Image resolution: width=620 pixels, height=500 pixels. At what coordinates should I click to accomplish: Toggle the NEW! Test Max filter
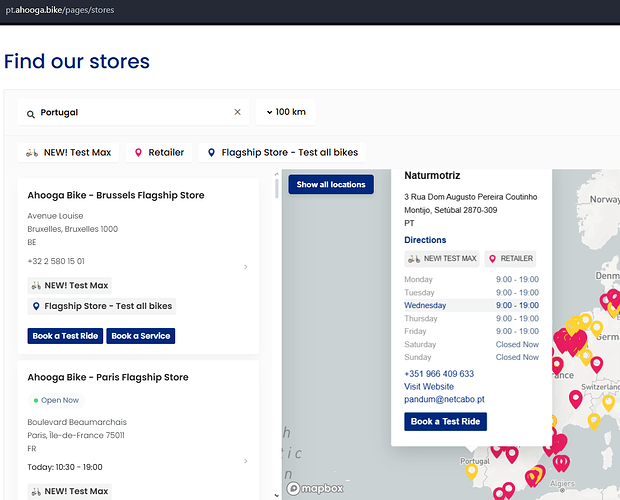pos(68,153)
